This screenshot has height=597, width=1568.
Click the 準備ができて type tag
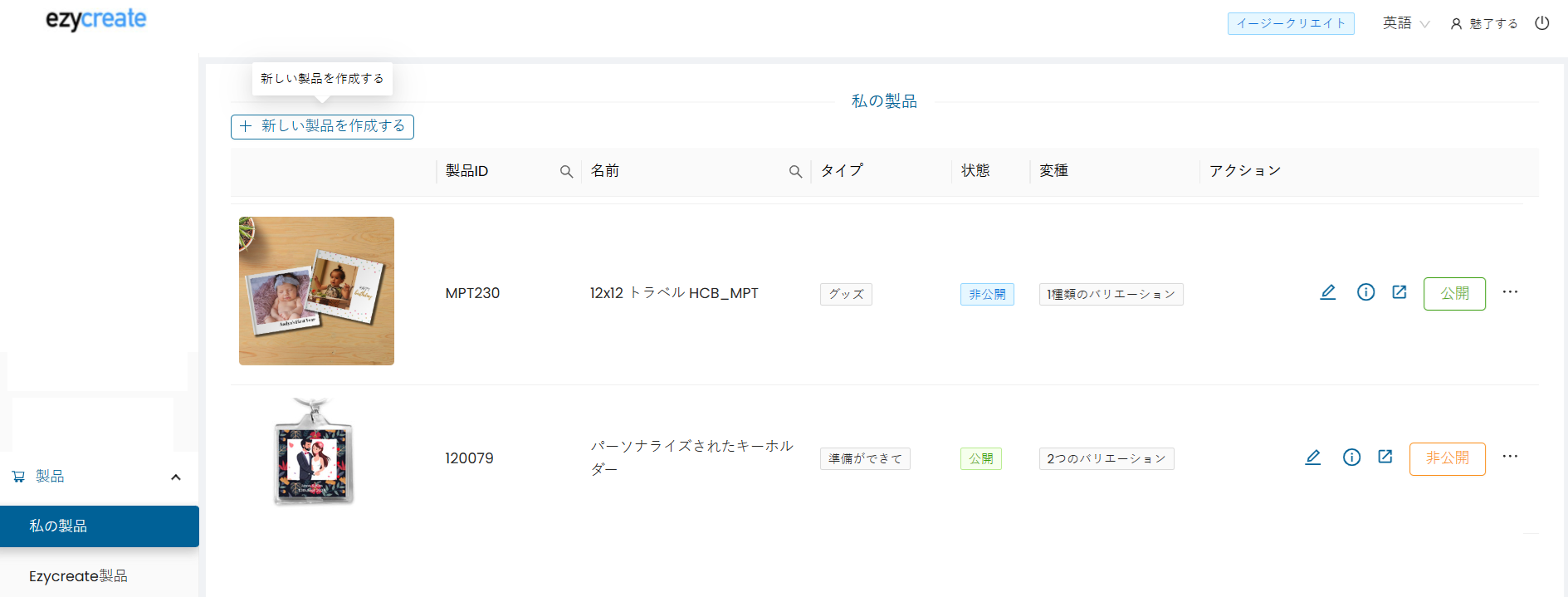(865, 458)
